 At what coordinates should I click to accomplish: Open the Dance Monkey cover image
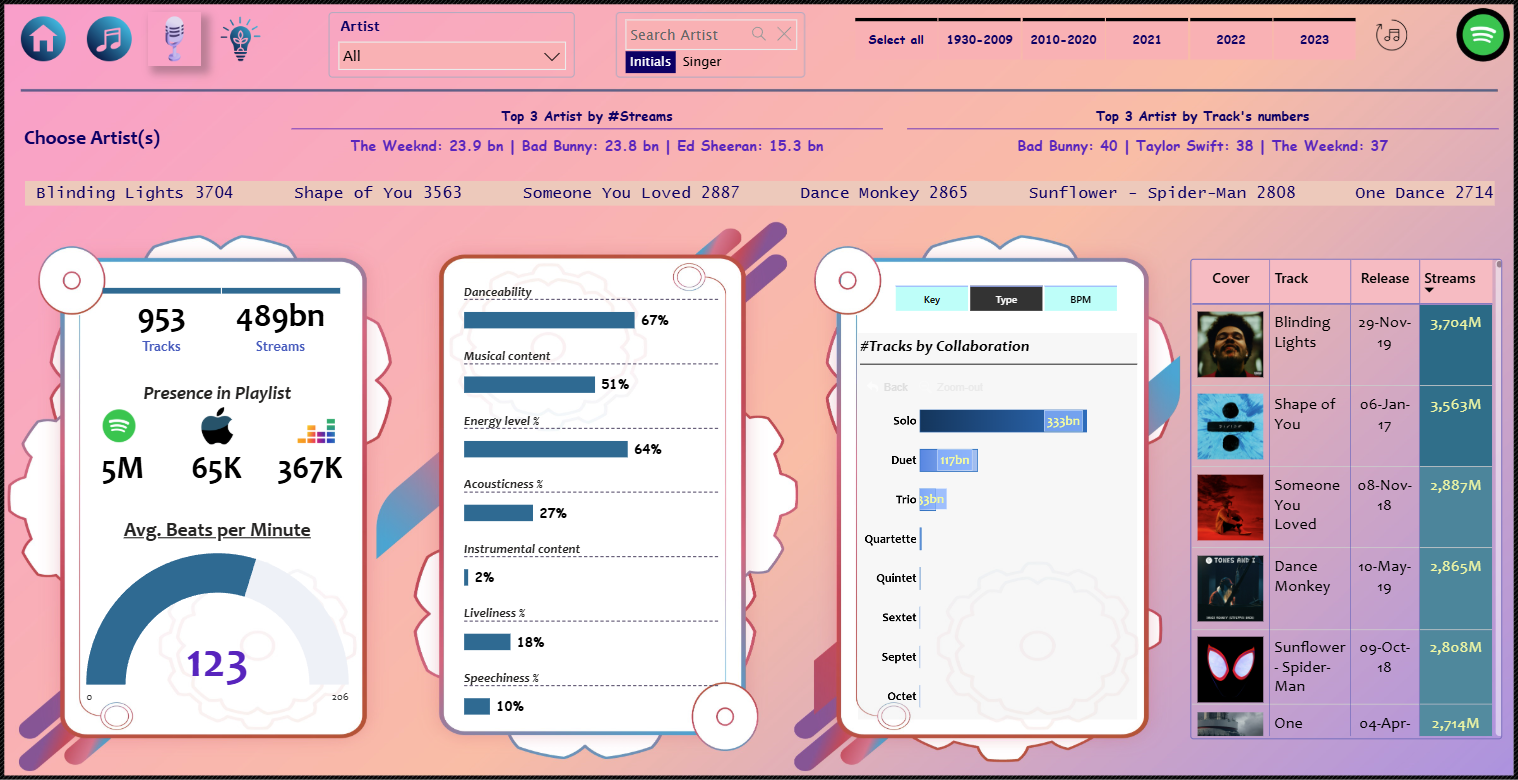[x=1230, y=588]
